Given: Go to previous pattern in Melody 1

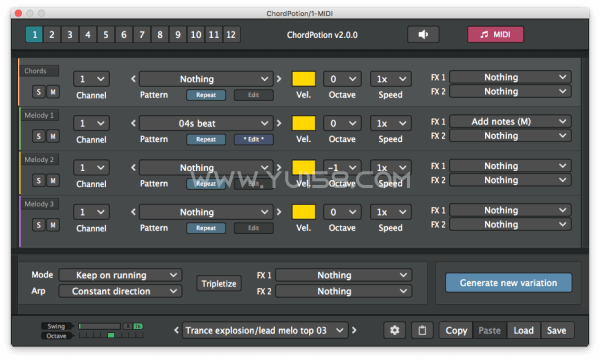Looking at the screenshot, I should [x=133, y=123].
